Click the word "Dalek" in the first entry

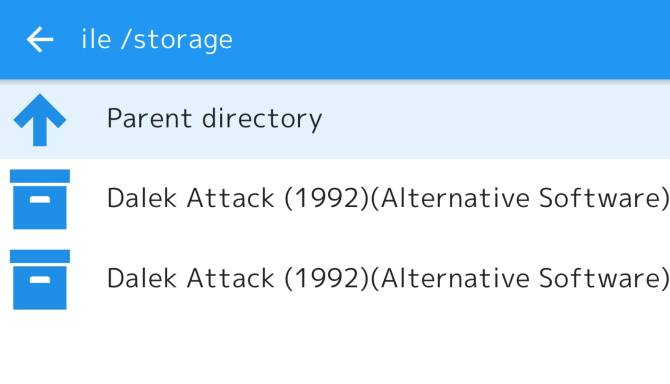pos(142,198)
